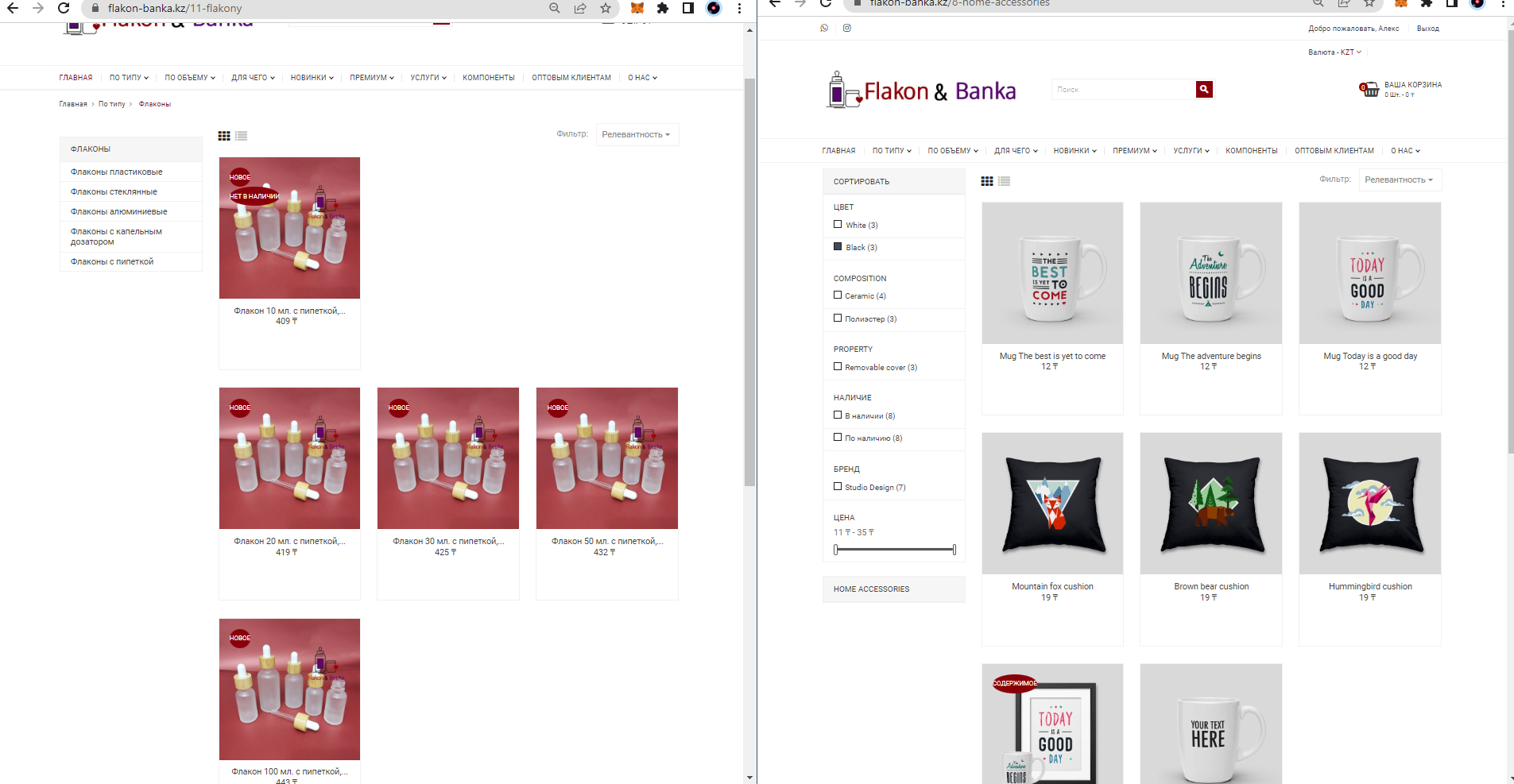Expand ПО ОБЪЕМУ menu in the left window
Screen dimensions: 1514x784
coord(190,78)
